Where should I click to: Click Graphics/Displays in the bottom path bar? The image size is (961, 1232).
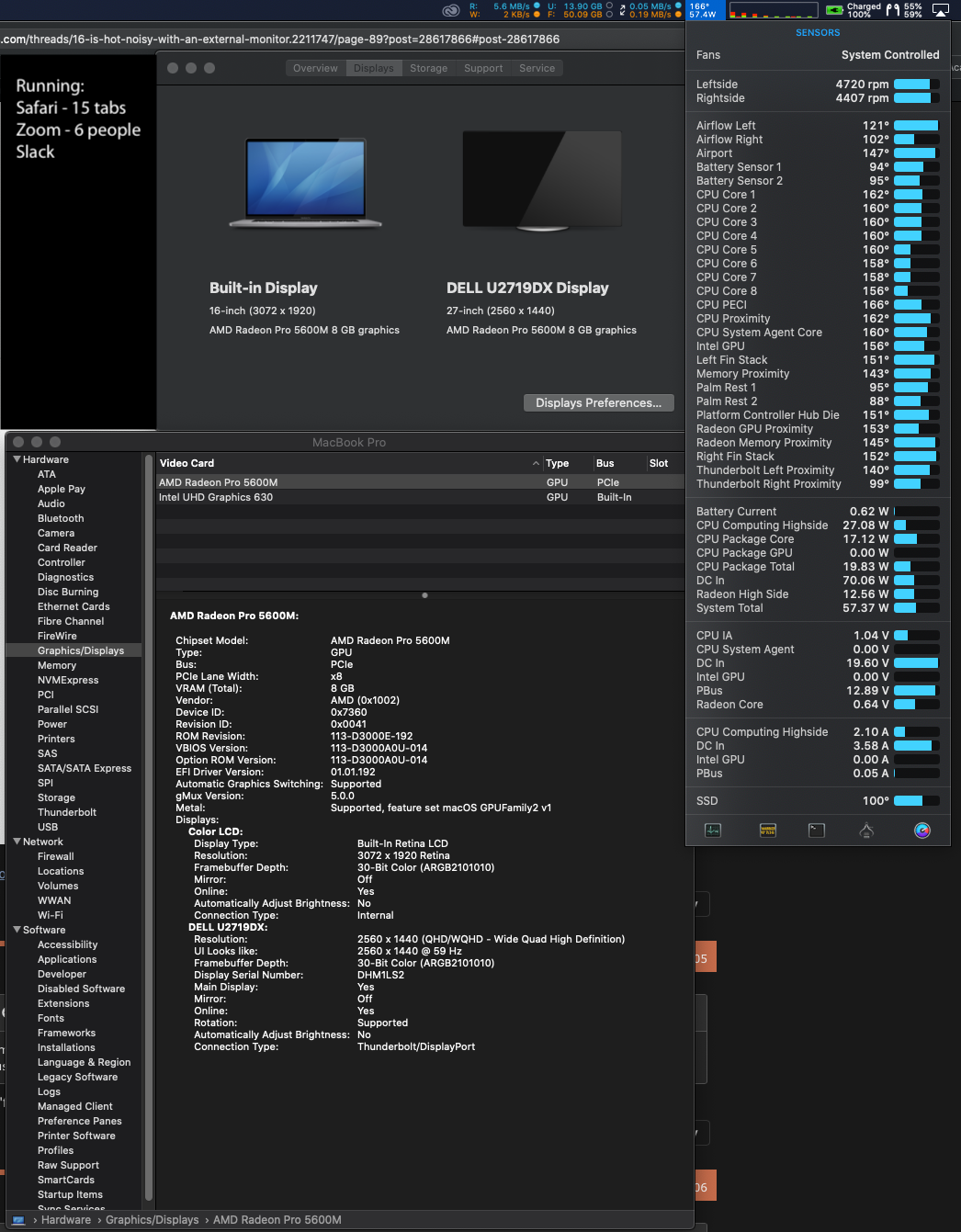152,1220
